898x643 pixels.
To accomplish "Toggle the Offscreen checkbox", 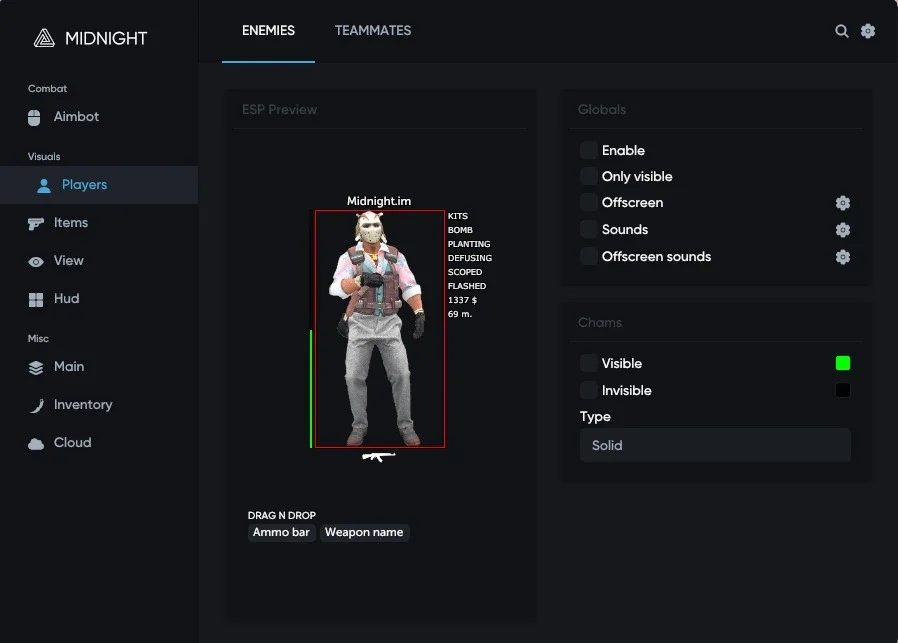I will pos(588,202).
